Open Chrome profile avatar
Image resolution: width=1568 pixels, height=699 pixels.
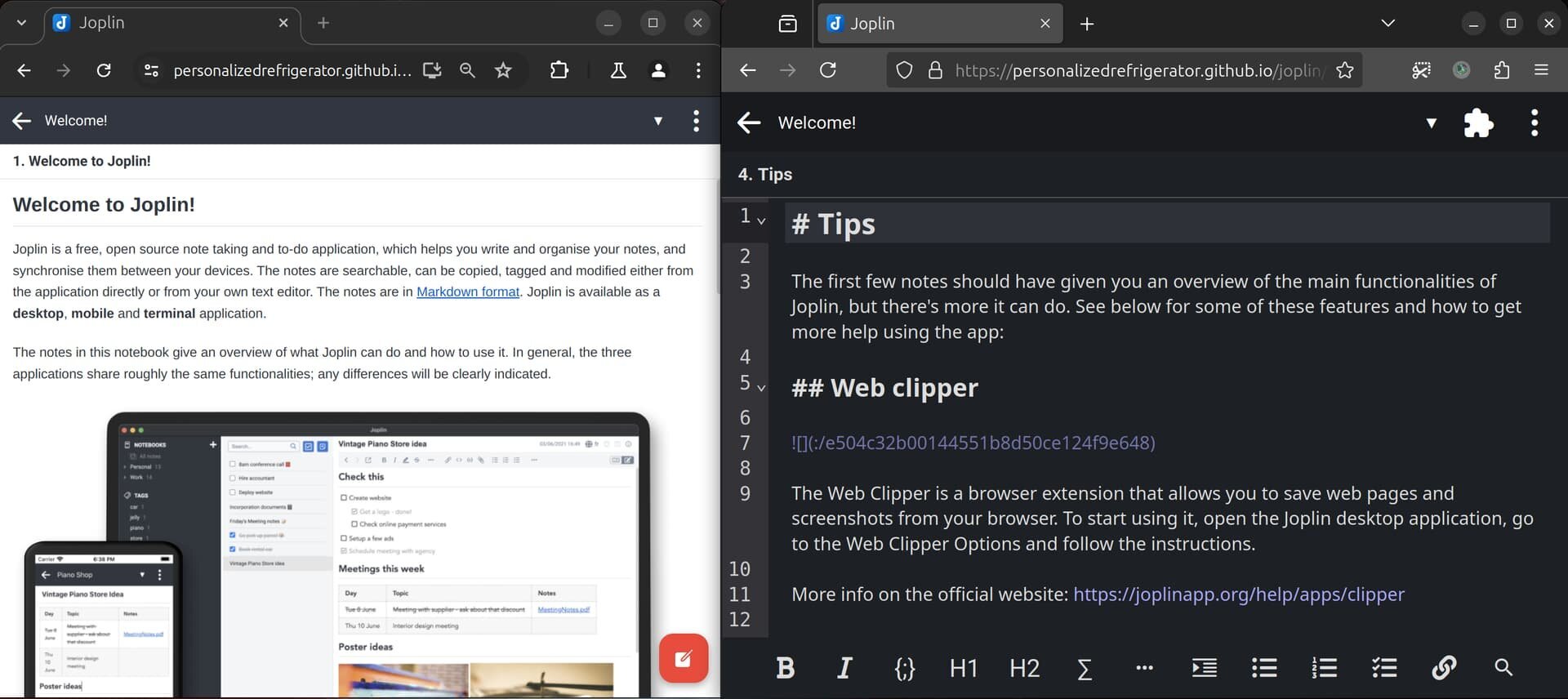[x=658, y=70]
